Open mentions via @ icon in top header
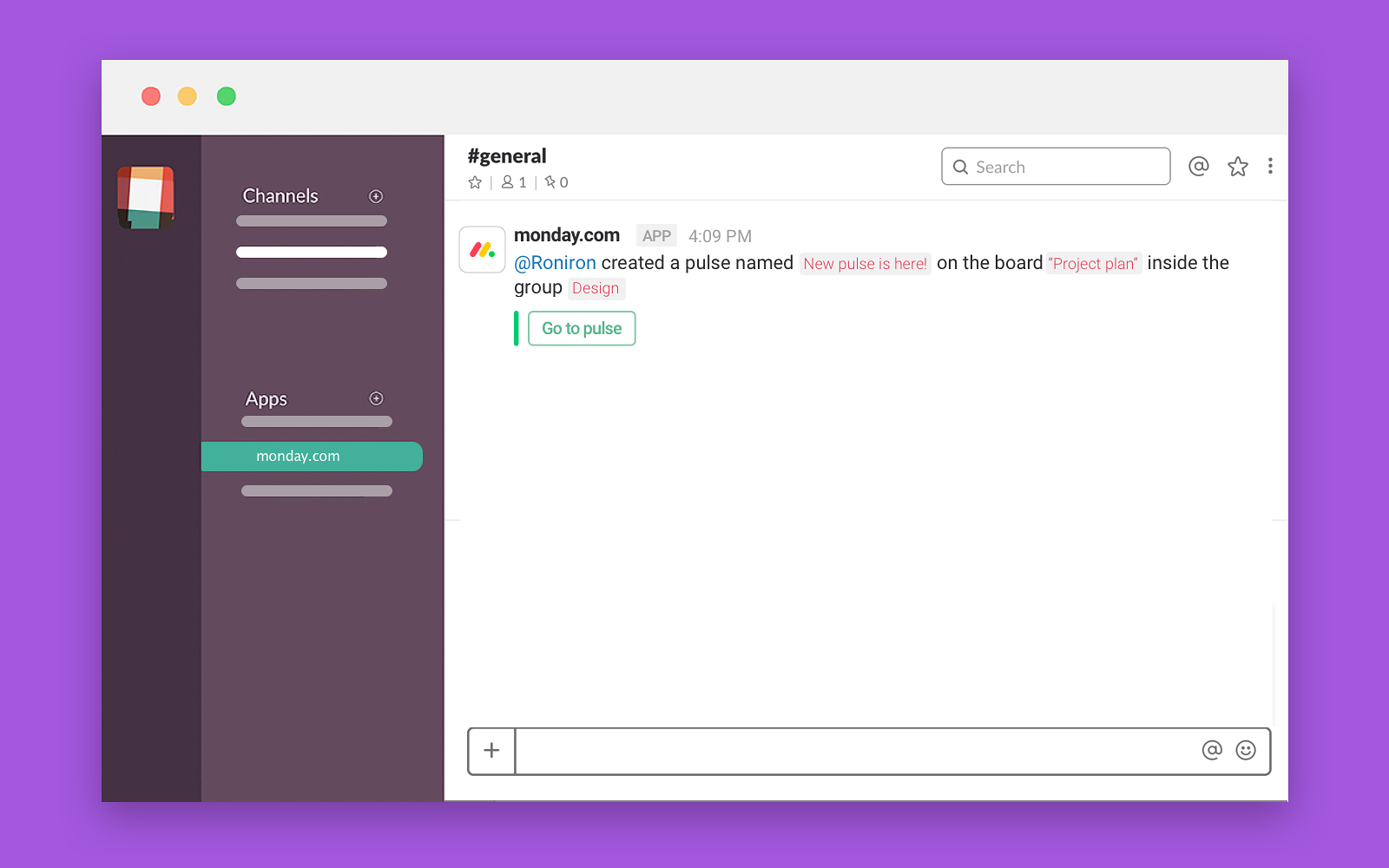1389x868 pixels. (x=1199, y=166)
